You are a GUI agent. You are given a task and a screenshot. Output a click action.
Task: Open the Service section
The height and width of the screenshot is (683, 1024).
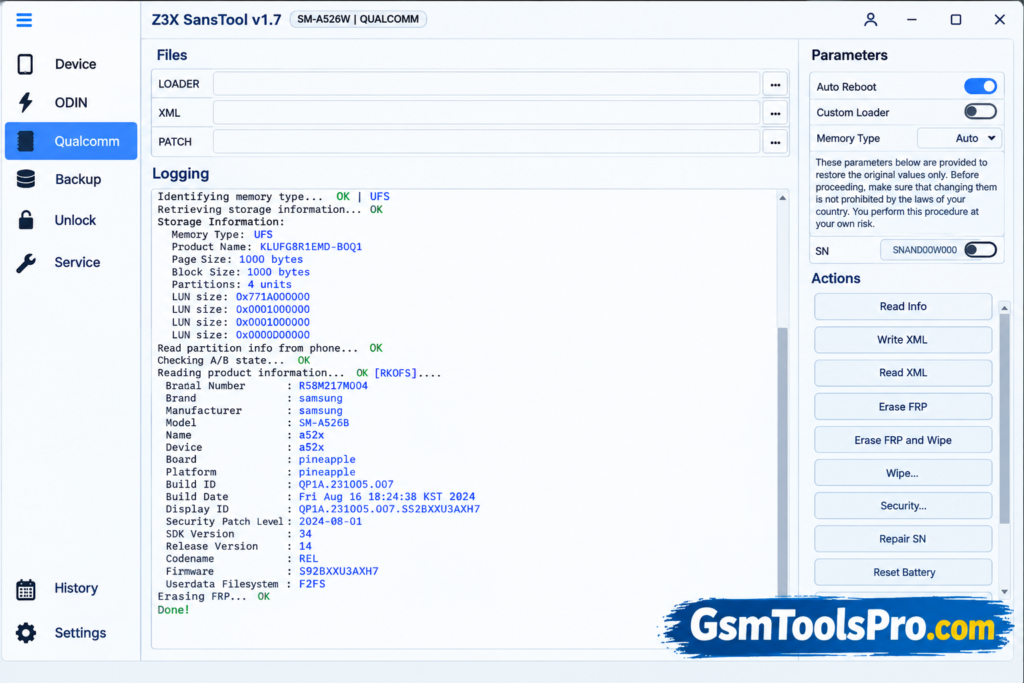coord(71,262)
